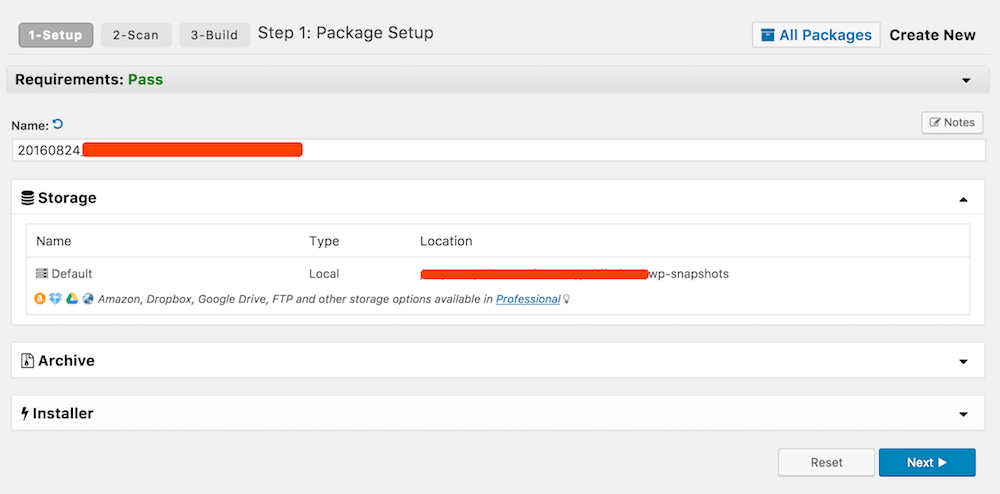Viewport: 1000px width, 494px height.
Task: Click the Amazon storage icon
Action: tap(40, 299)
